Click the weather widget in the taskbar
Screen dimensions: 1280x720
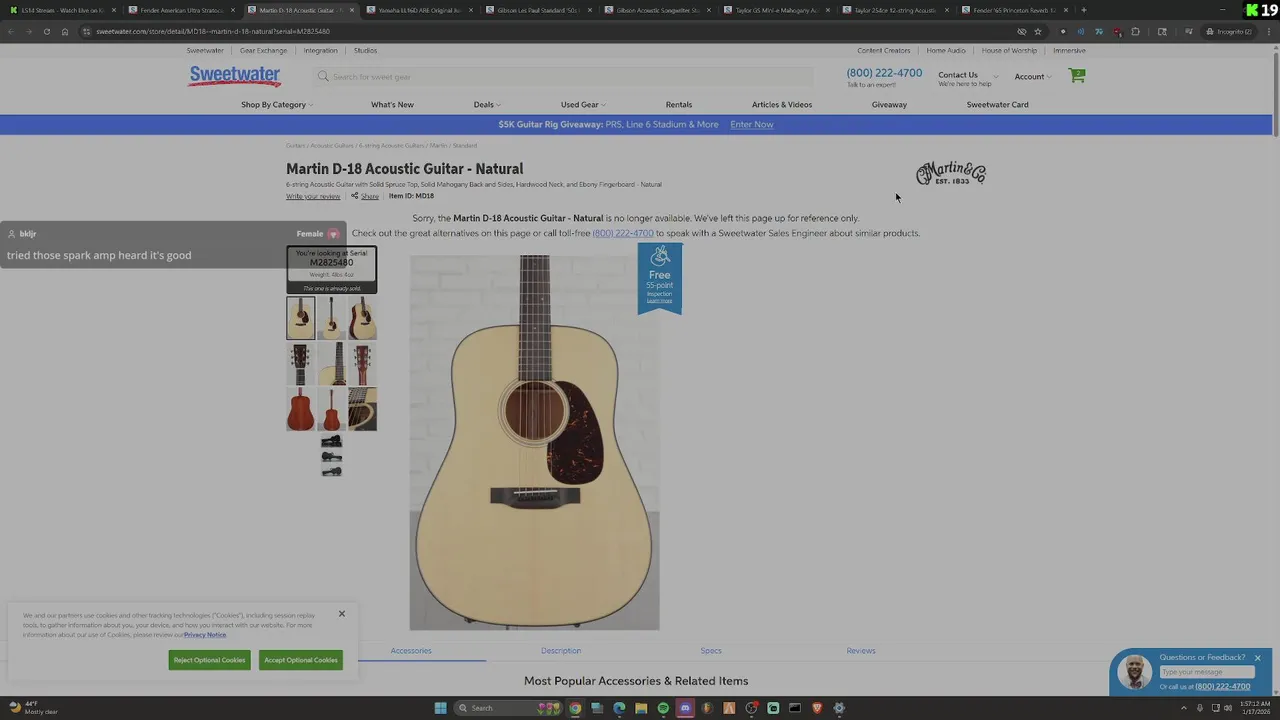[x=34, y=708]
